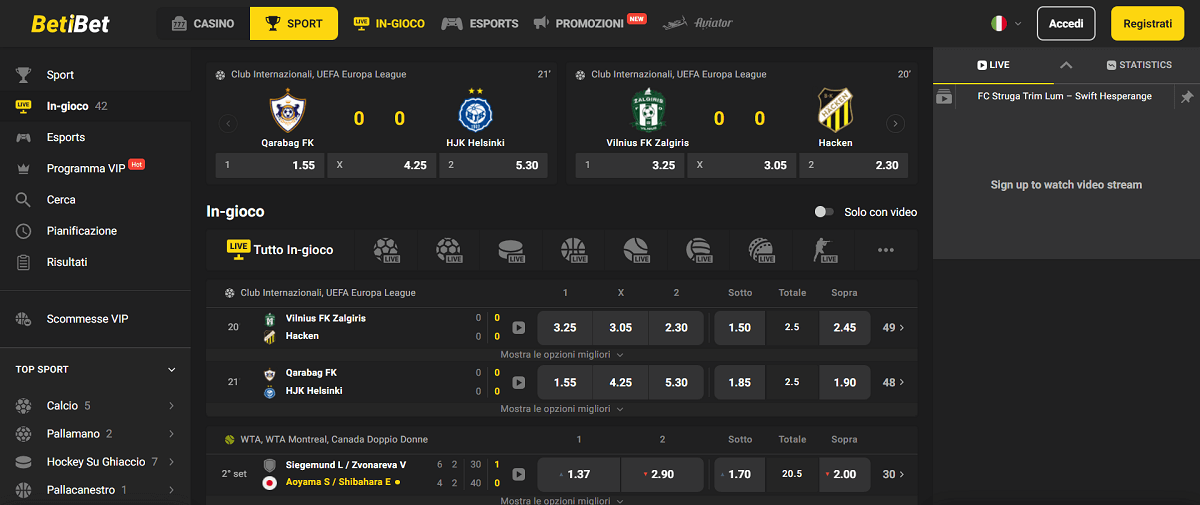The image size is (1200, 505).
Task: Filter live events by basketball icon
Action: [x=573, y=250]
